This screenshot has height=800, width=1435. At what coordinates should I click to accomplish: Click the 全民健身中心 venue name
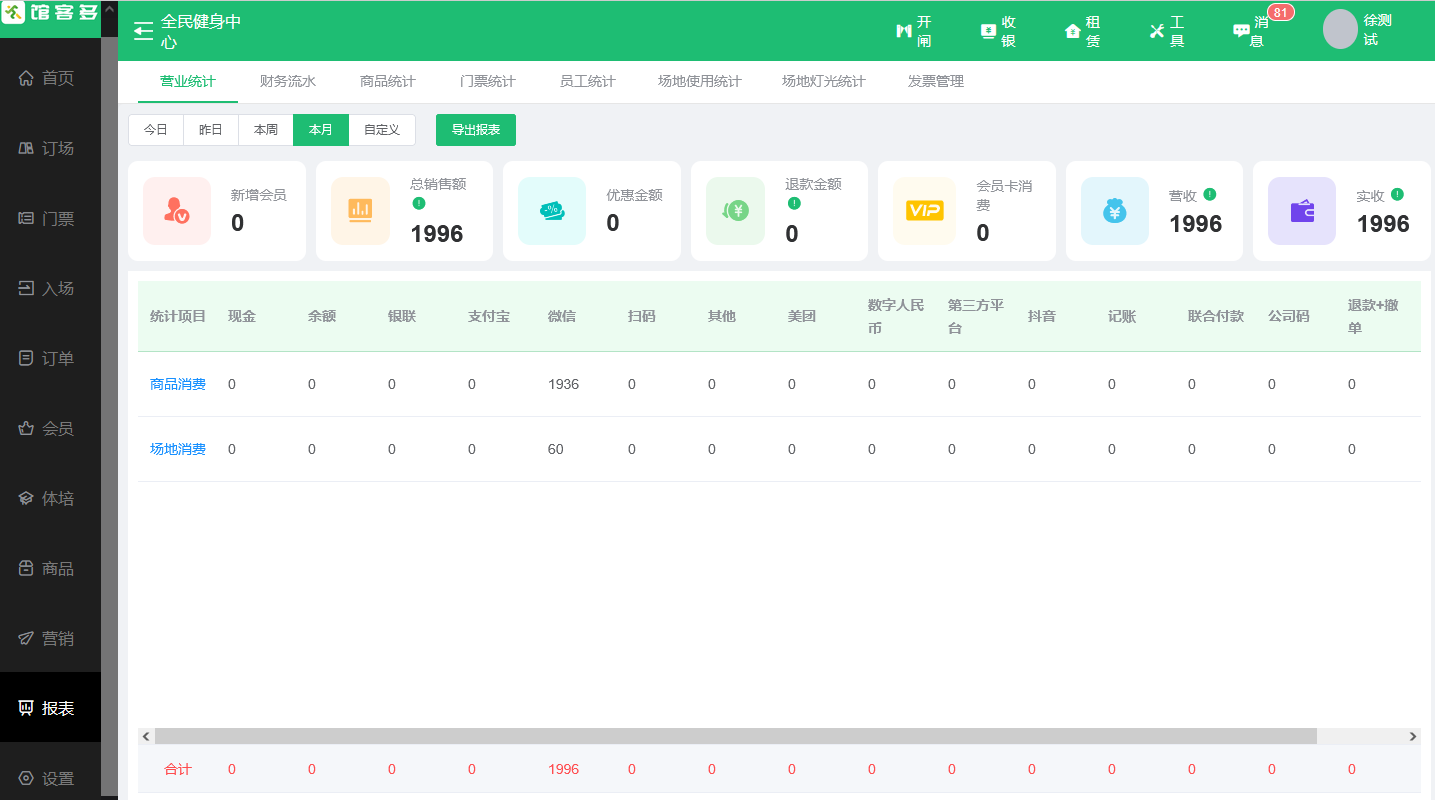point(201,31)
